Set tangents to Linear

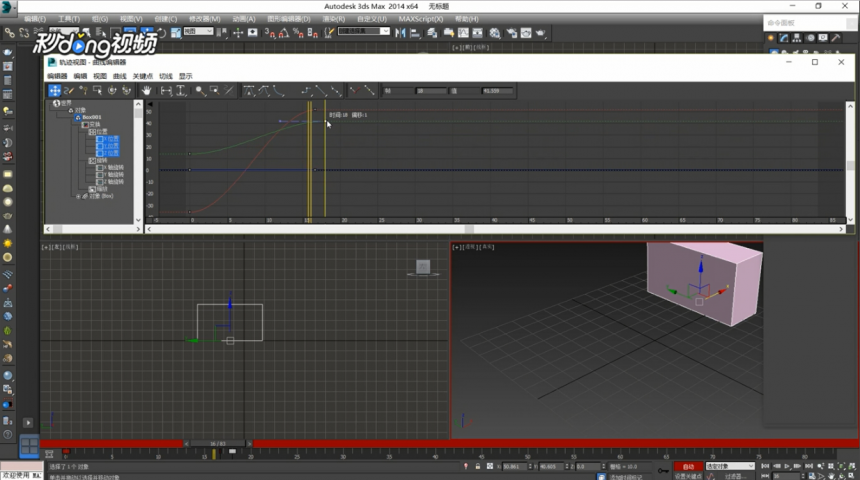point(321,91)
